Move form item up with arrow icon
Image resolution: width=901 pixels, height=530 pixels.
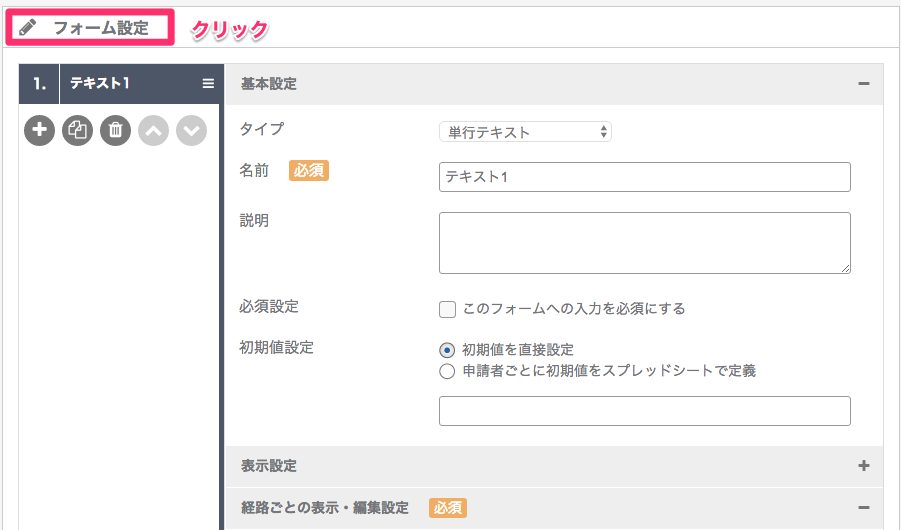(153, 130)
